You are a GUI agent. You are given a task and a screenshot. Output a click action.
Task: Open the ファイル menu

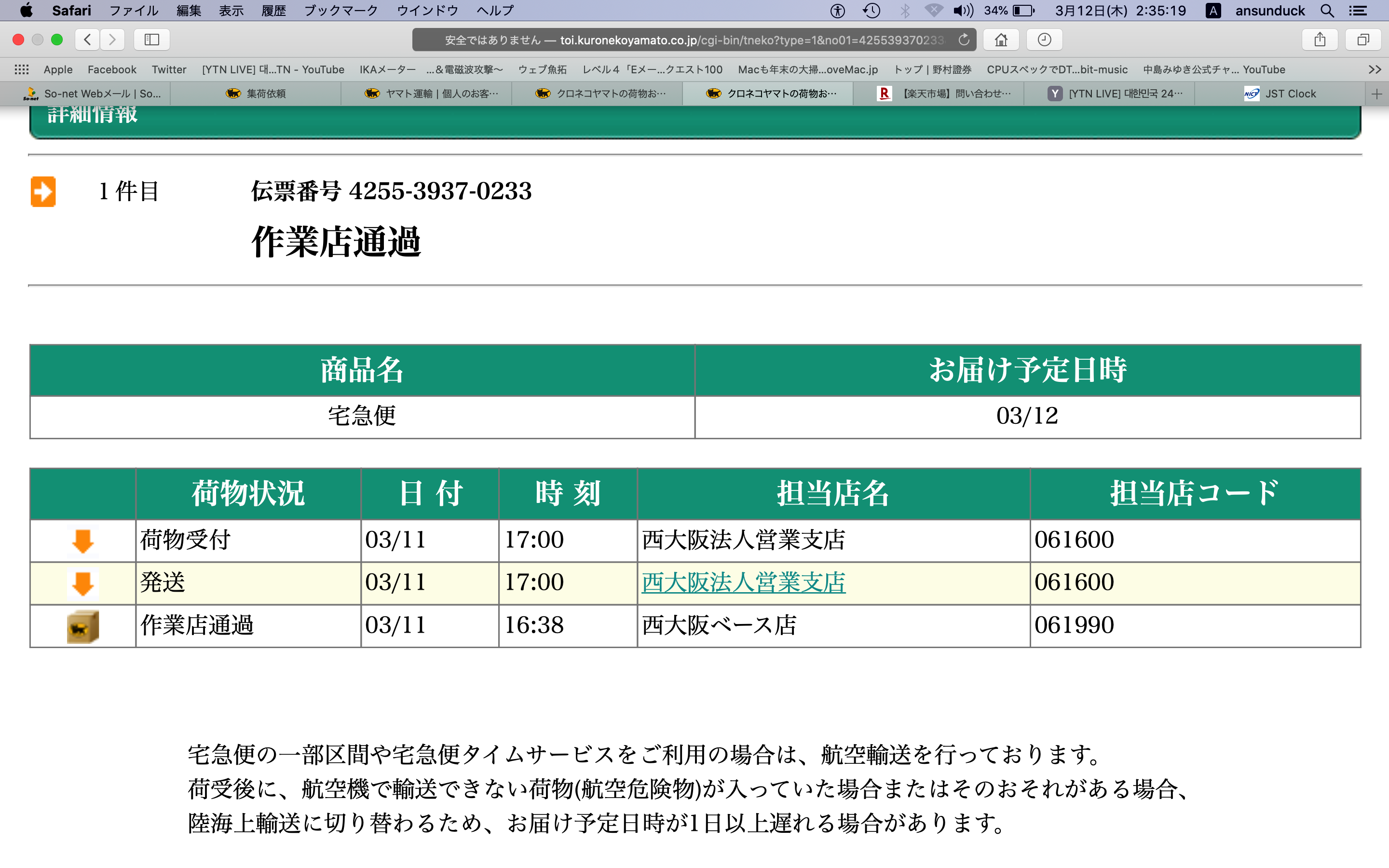point(134,10)
